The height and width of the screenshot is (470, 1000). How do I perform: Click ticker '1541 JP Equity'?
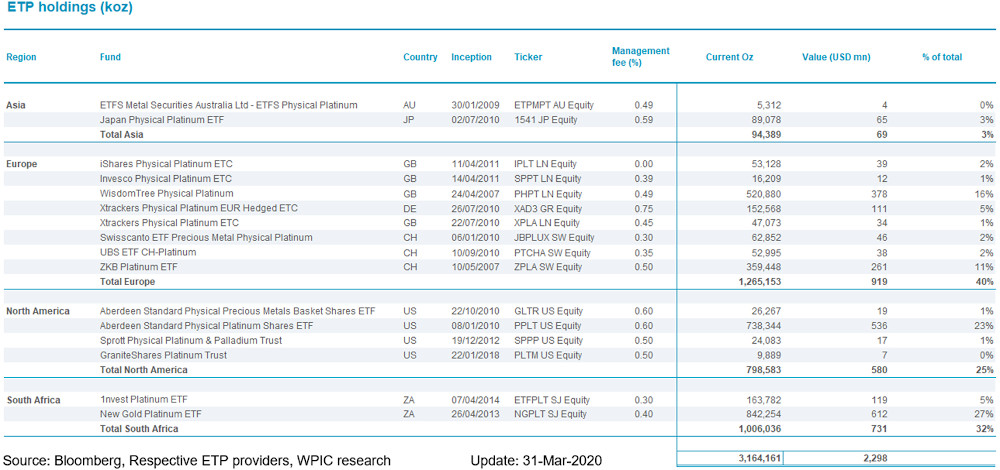click(x=544, y=119)
